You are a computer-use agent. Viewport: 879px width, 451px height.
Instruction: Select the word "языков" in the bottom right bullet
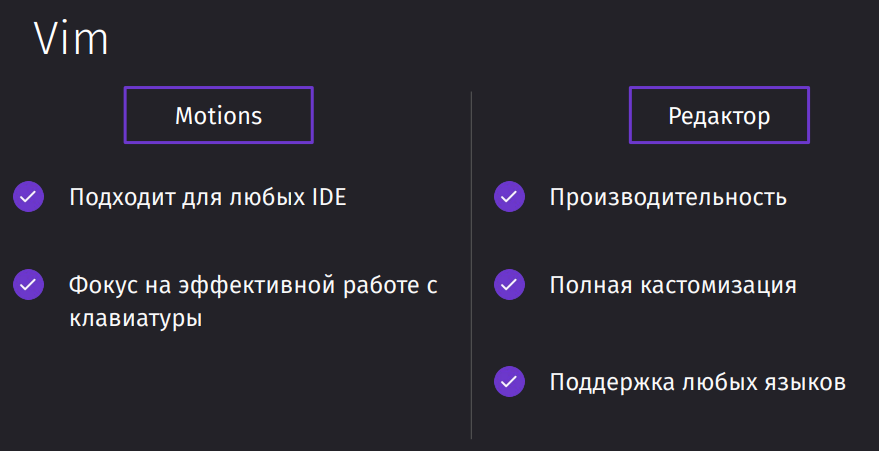coord(805,383)
